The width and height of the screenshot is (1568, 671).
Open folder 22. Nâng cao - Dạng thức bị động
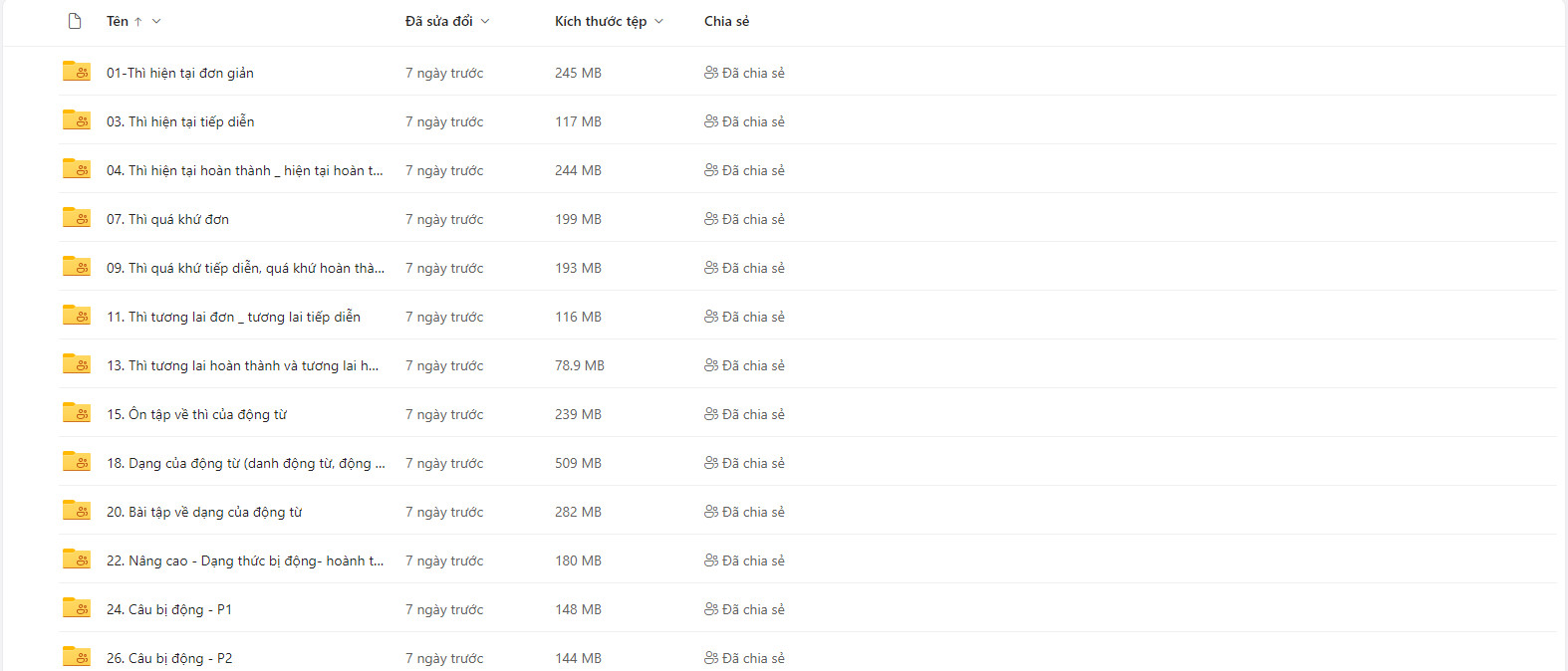[x=244, y=560]
